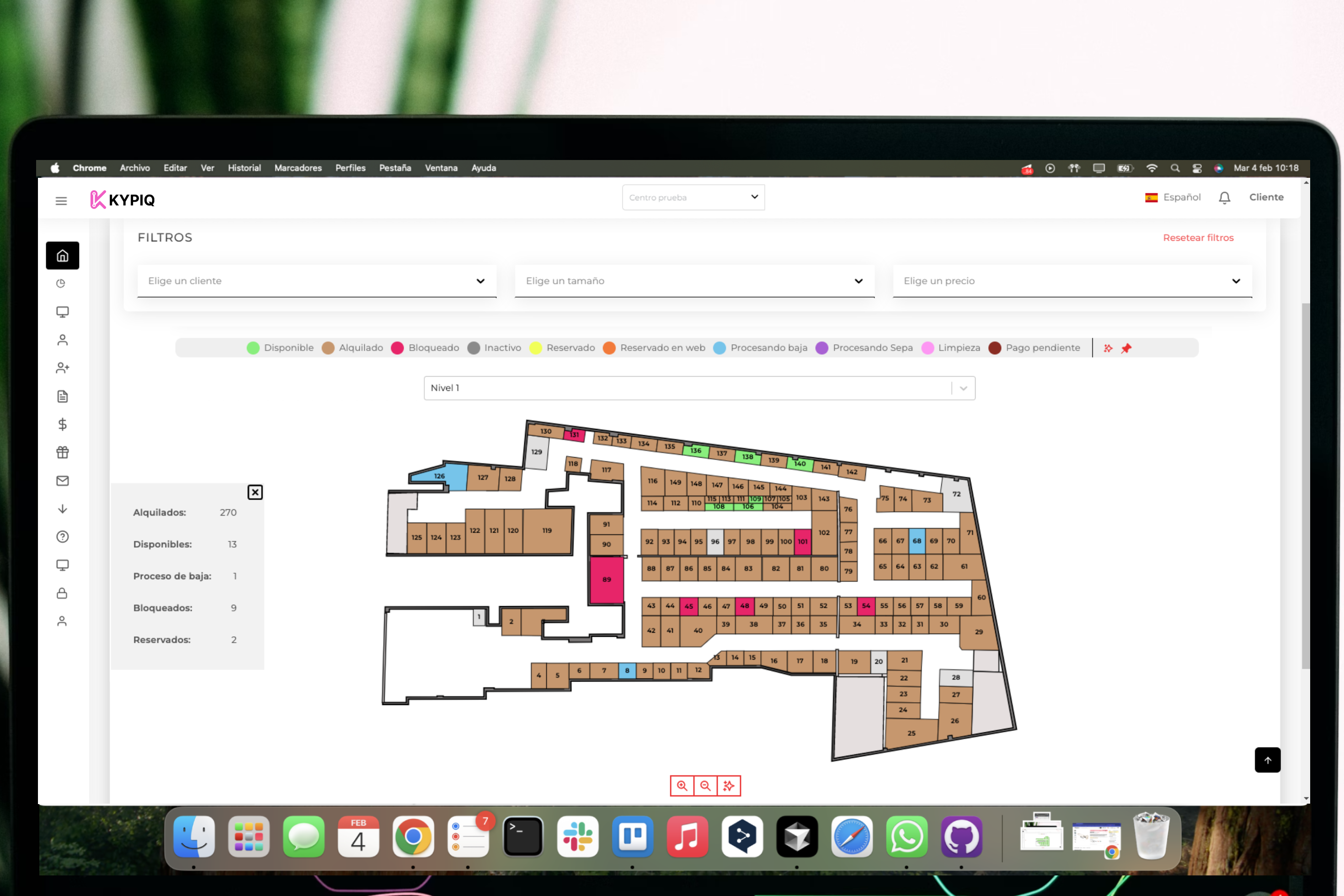Viewport: 1344px width, 896px height.
Task: Click the Disponible green legend swatch
Action: [x=253, y=348]
